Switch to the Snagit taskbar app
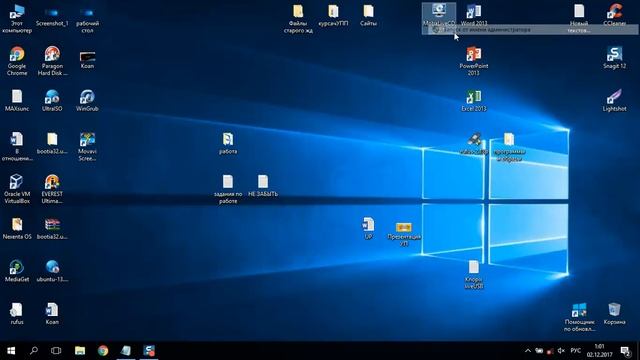The width and height of the screenshot is (640, 360). [149, 351]
